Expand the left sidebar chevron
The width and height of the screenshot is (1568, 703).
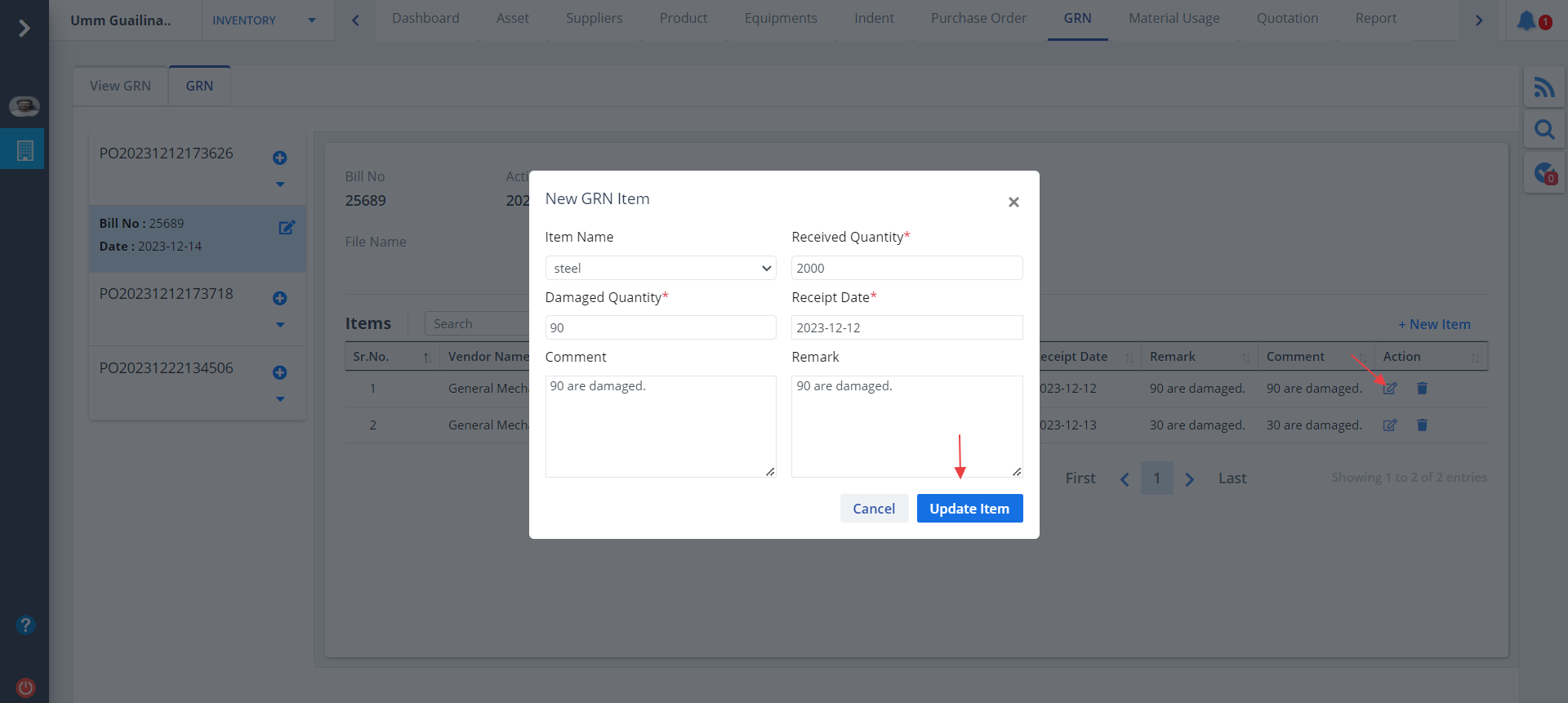click(24, 29)
